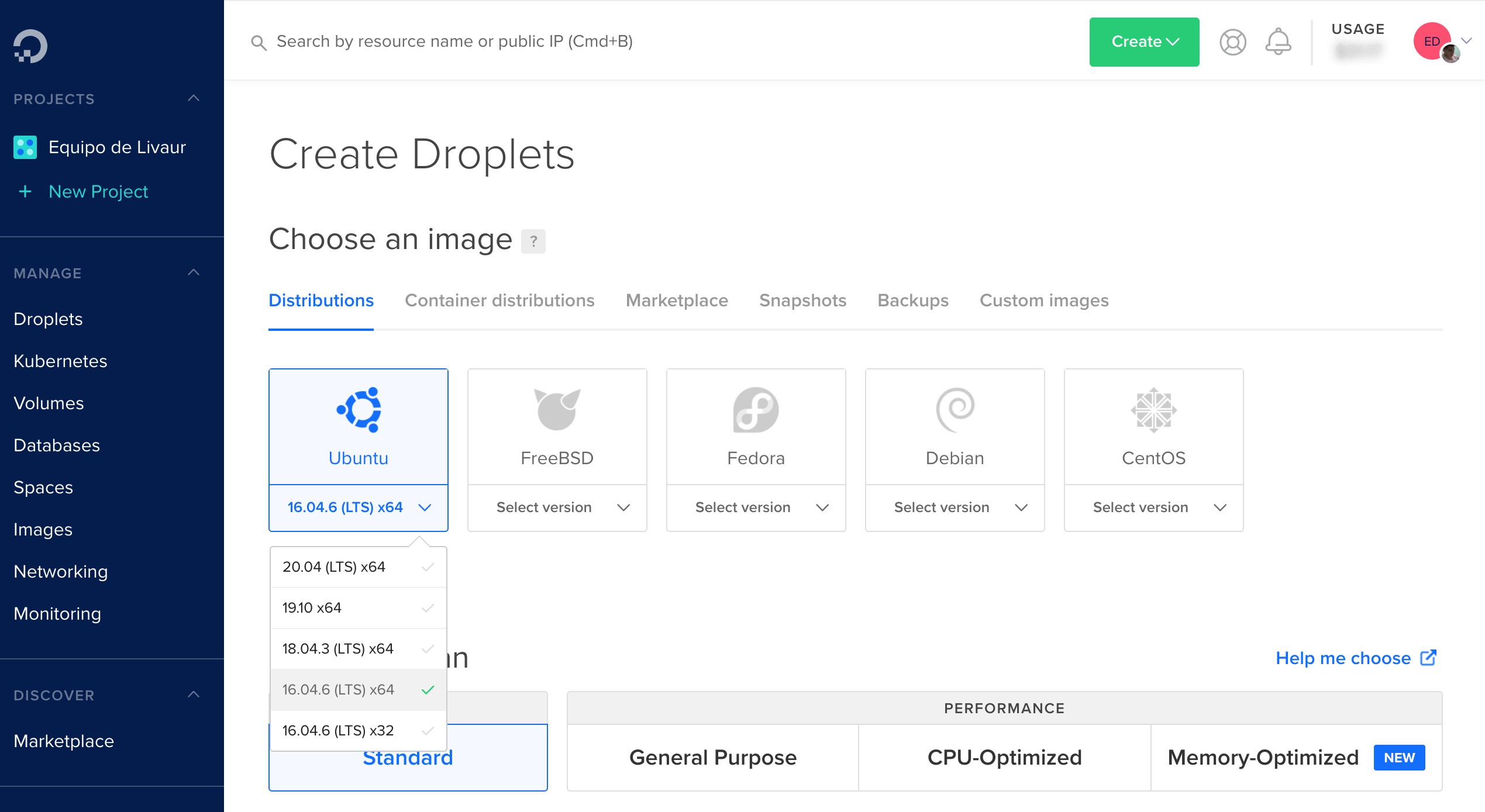Click the Ubuntu logo icon

point(359,410)
